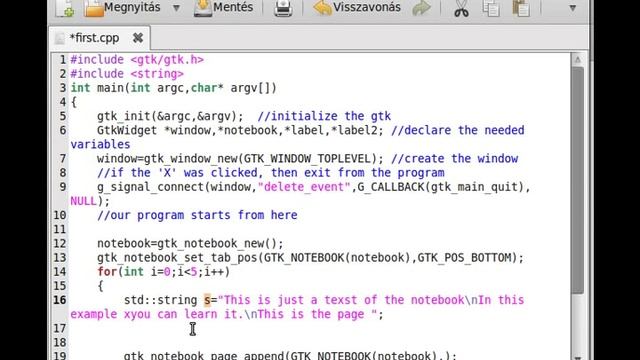Copy selection with the copy icon
The height and width of the screenshot is (360, 640).
pyautogui.click(x=491, y=8)
